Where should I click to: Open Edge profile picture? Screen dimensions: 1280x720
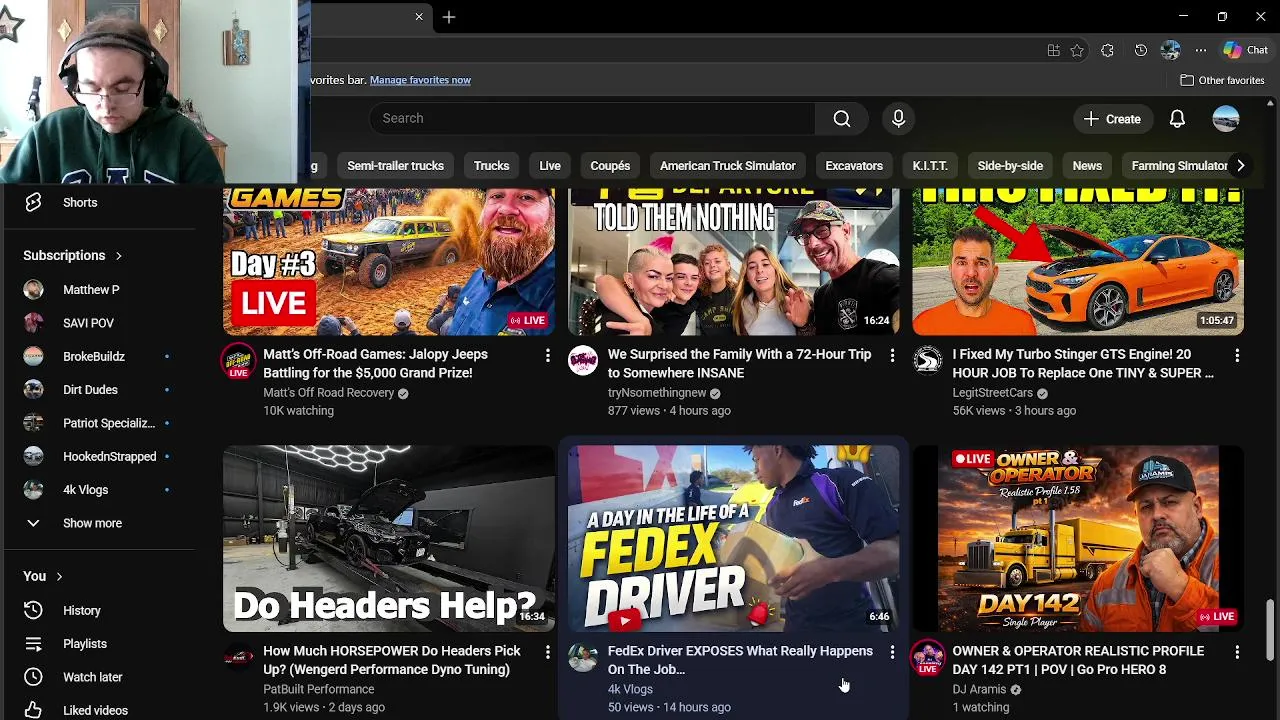1170,50
